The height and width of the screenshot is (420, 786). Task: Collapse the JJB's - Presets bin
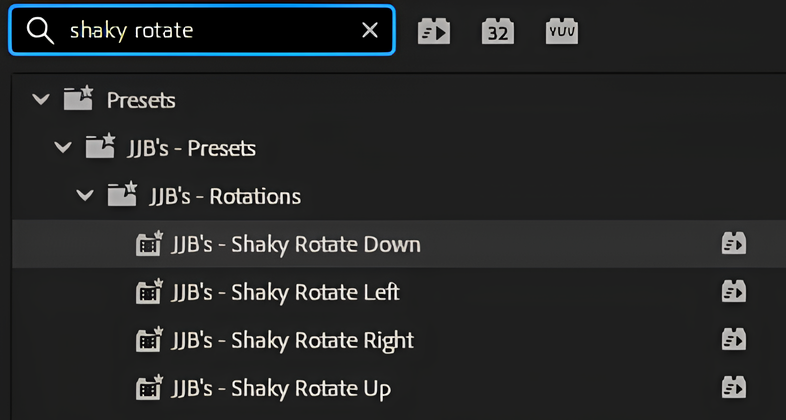tap(63, 148)
